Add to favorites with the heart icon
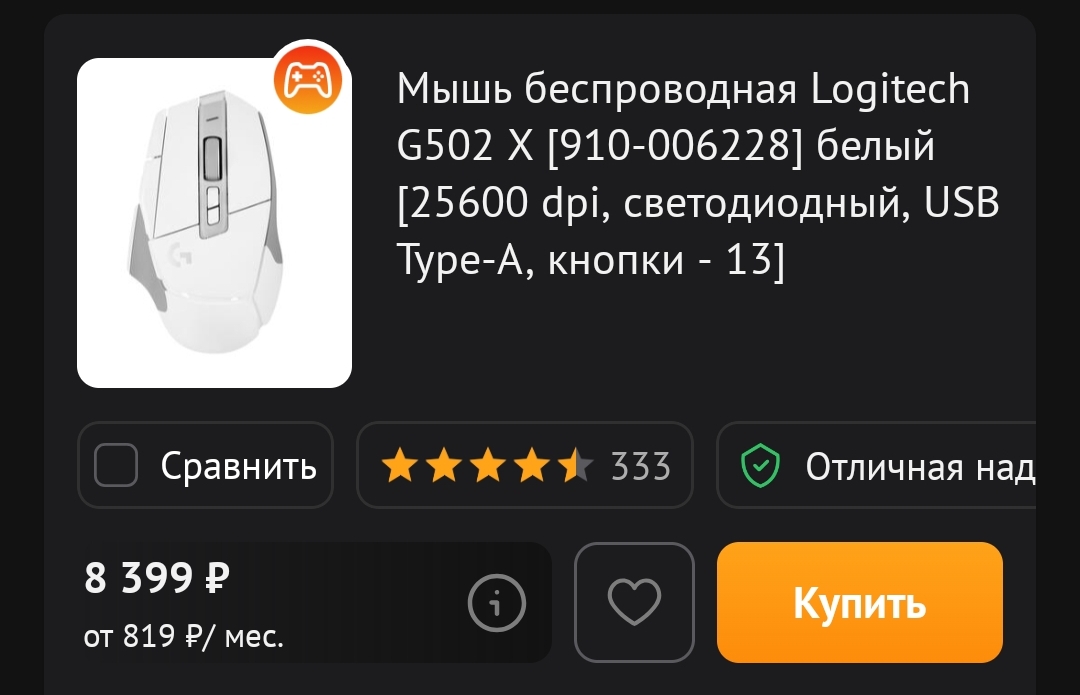Image resolution: width=1080 pixels, height=695 pixels. pyautogui.click(x=634, y=603)
